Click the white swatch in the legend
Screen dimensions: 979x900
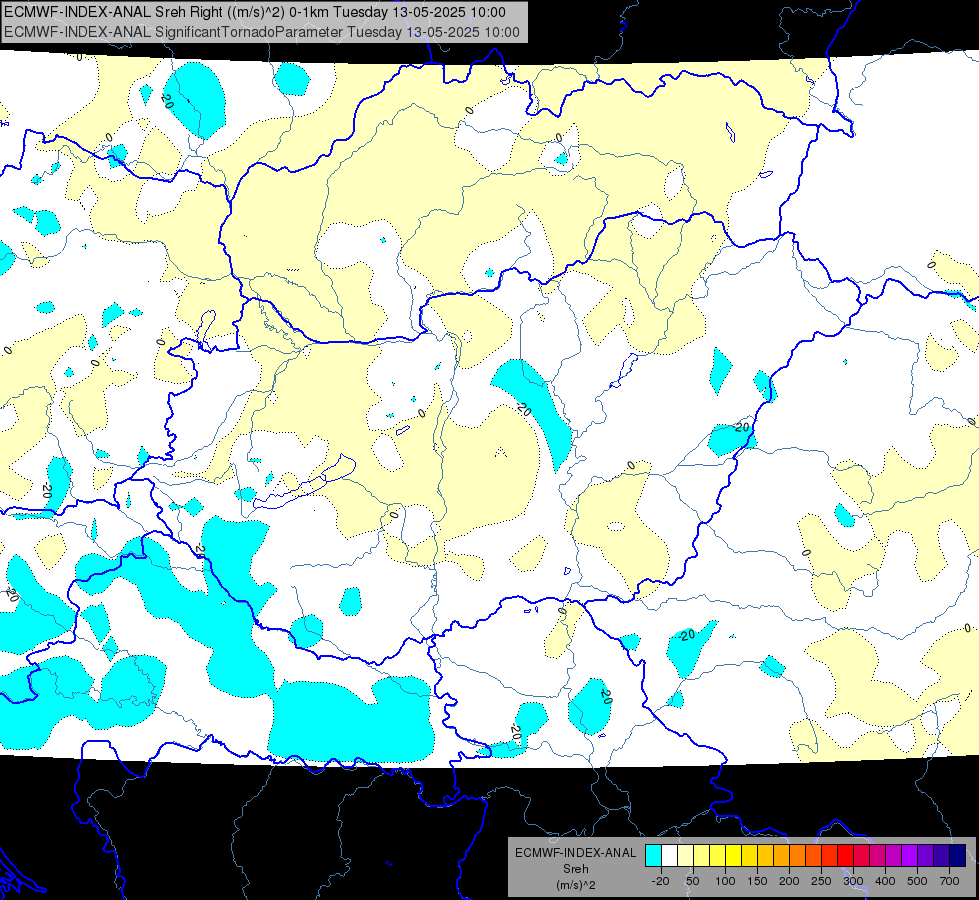tap(669, 855)
